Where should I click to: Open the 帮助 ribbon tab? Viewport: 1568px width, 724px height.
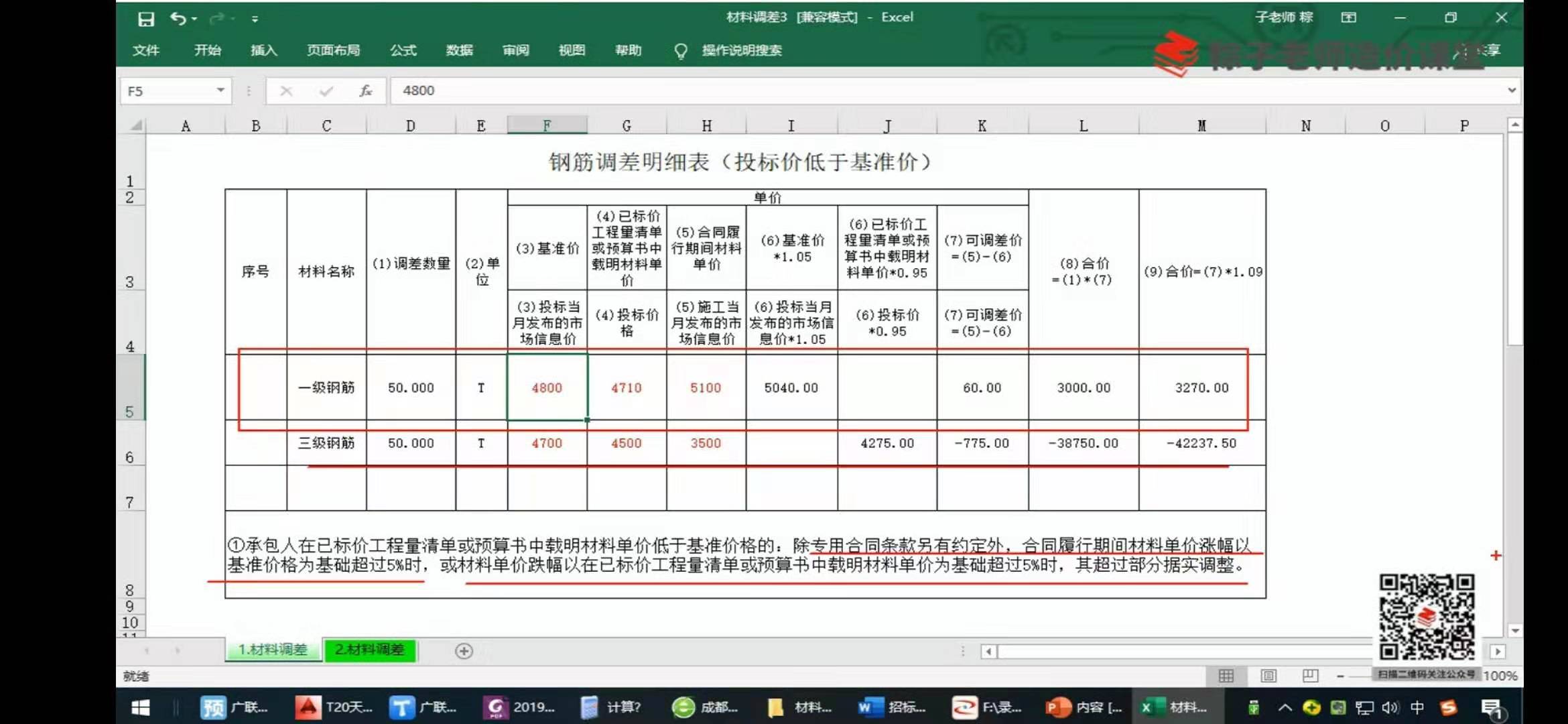pos(628,50)
